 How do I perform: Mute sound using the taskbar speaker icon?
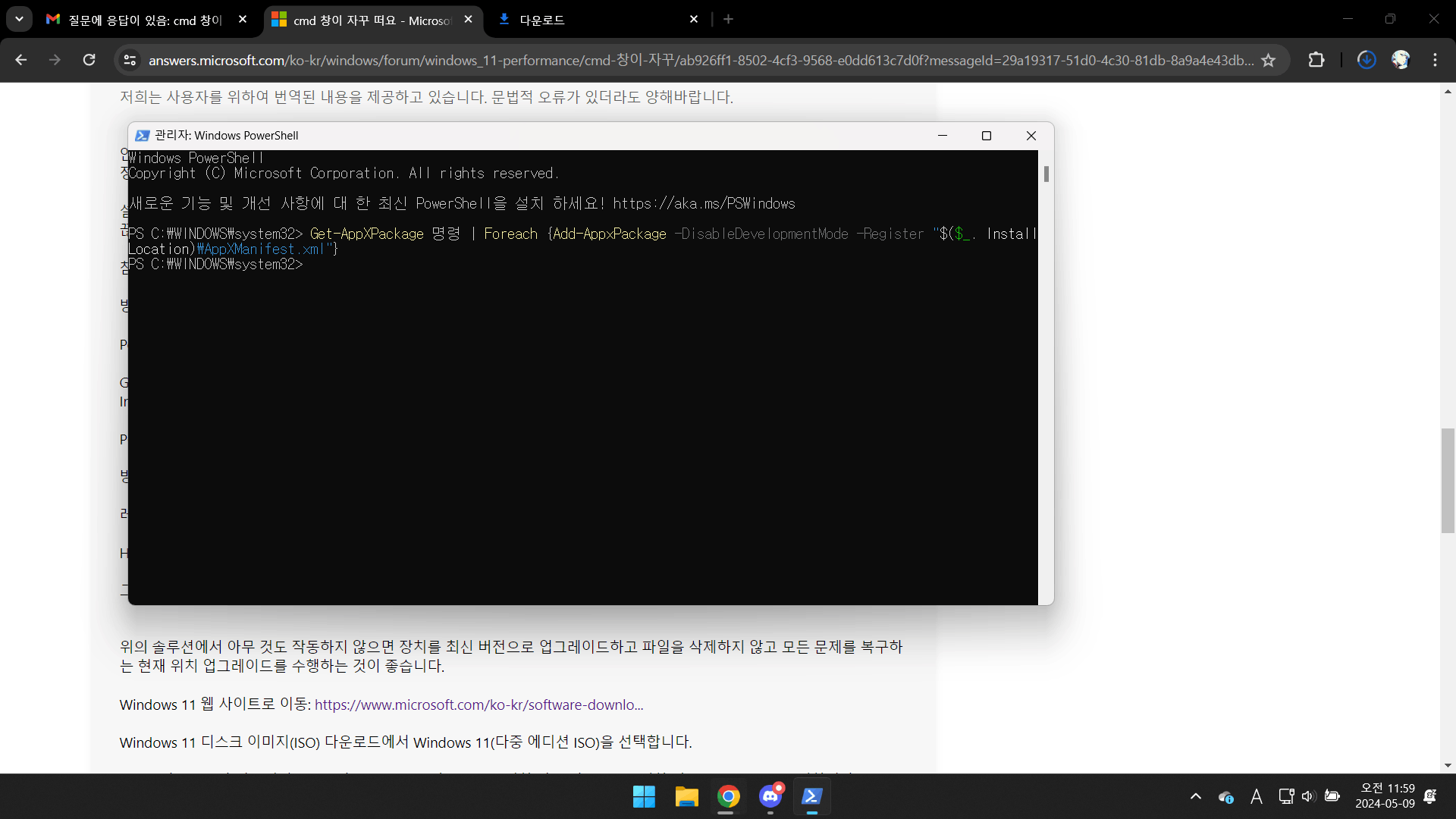pyautogui.click(x=1308, y=797)
